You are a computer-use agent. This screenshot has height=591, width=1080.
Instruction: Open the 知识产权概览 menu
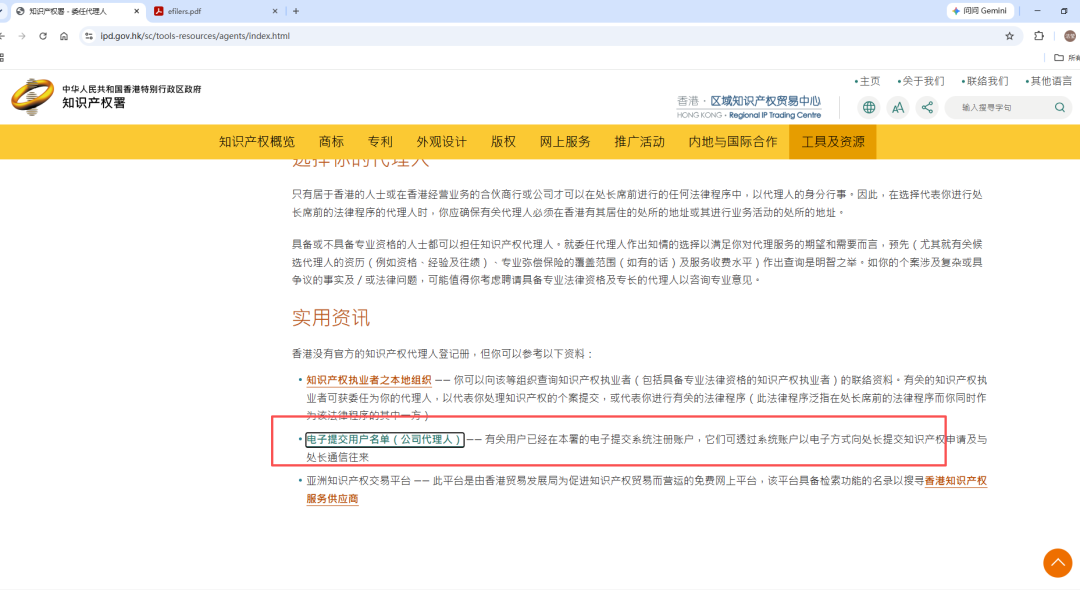(257, 142)
